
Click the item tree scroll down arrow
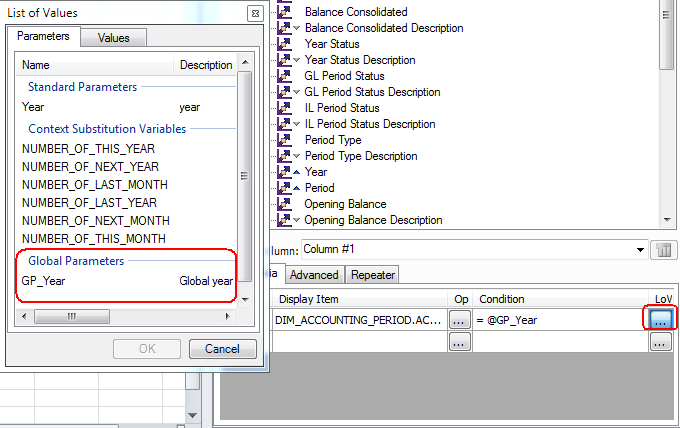(x=667, y=220)
